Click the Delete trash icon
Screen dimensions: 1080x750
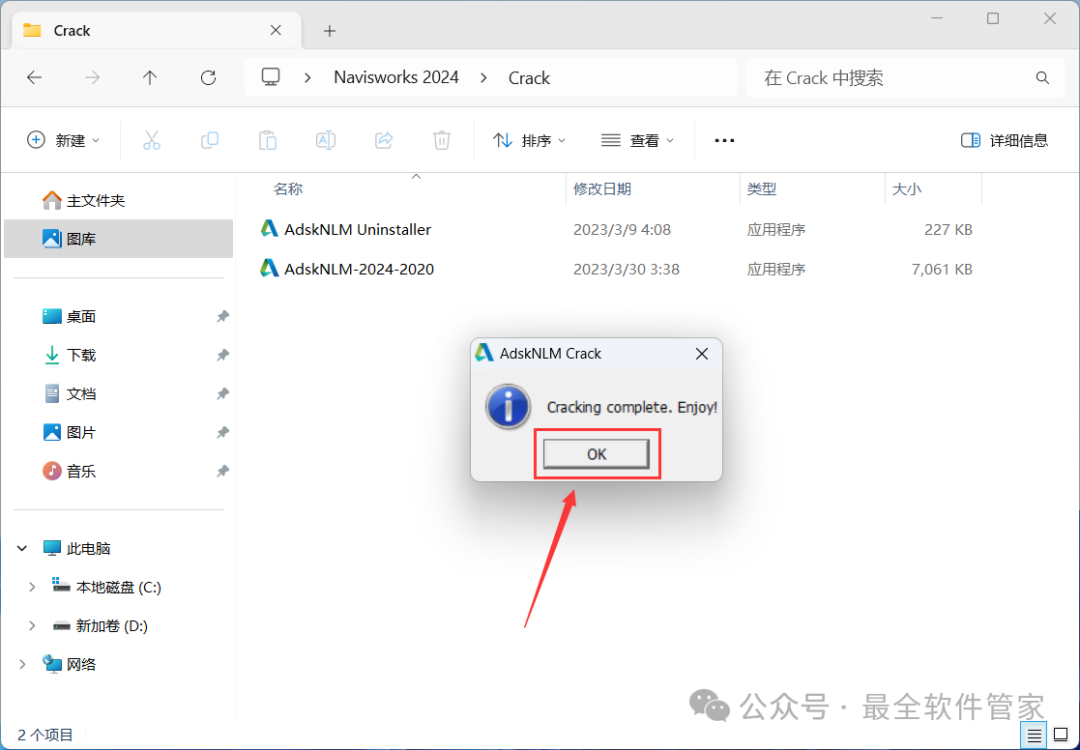point(442,140)
